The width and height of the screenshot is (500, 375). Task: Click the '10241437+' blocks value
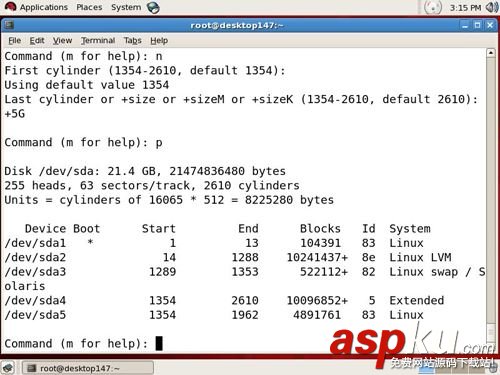pos(317,257)
